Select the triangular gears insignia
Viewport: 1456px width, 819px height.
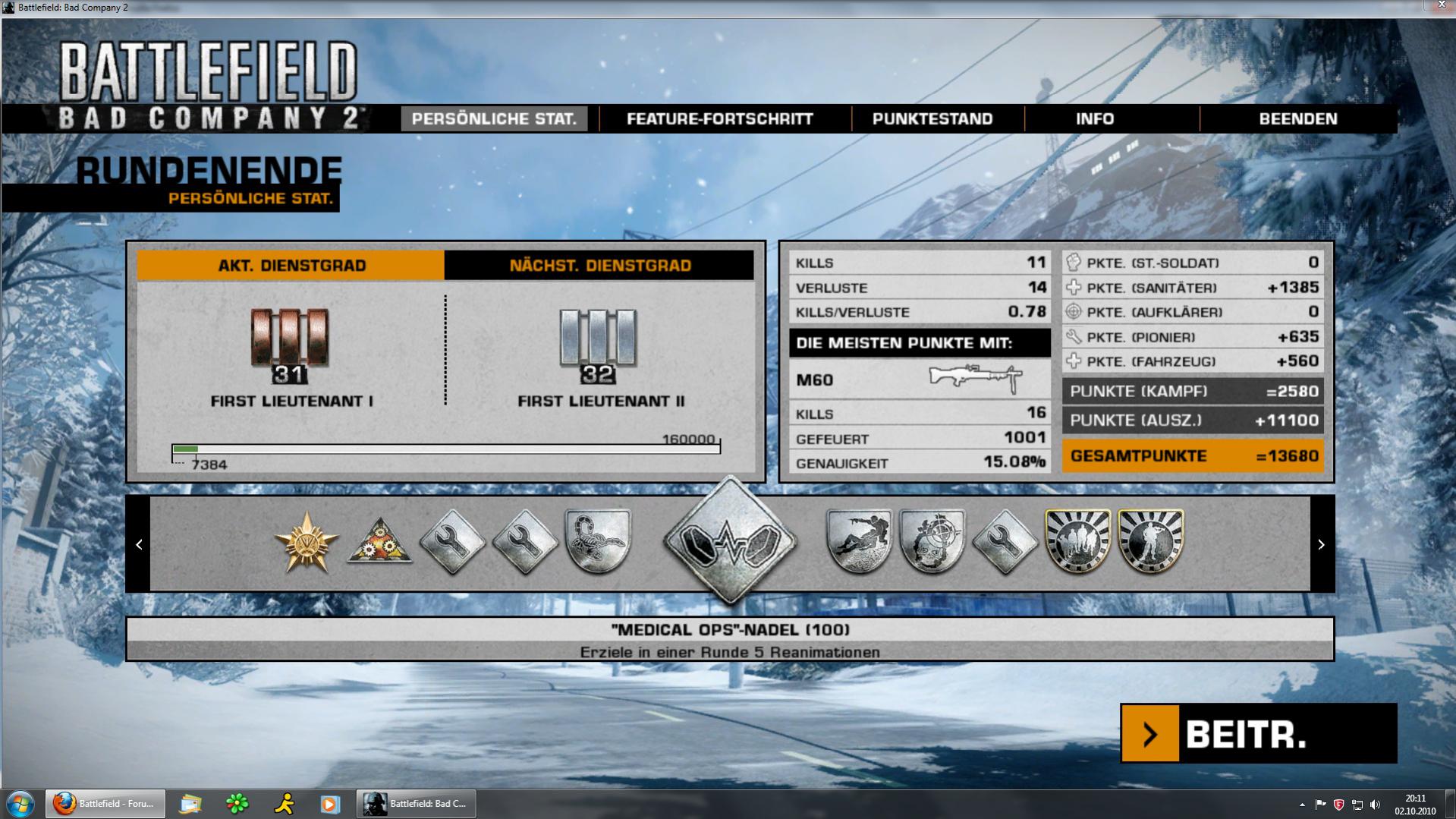(x=379, y=541)
